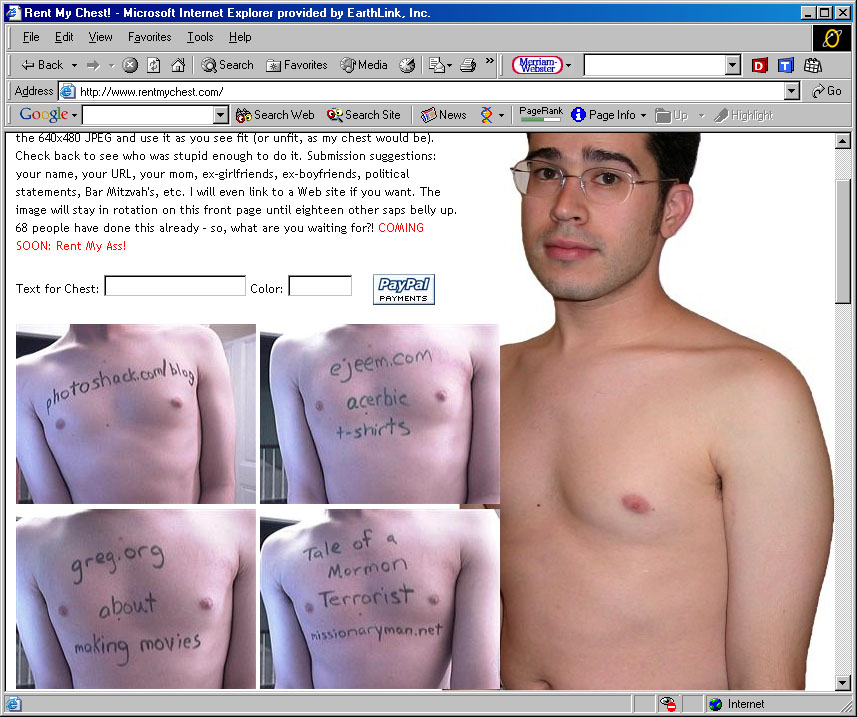Go to the Home page icon
The image size is (857, 717).
point(178,65)
